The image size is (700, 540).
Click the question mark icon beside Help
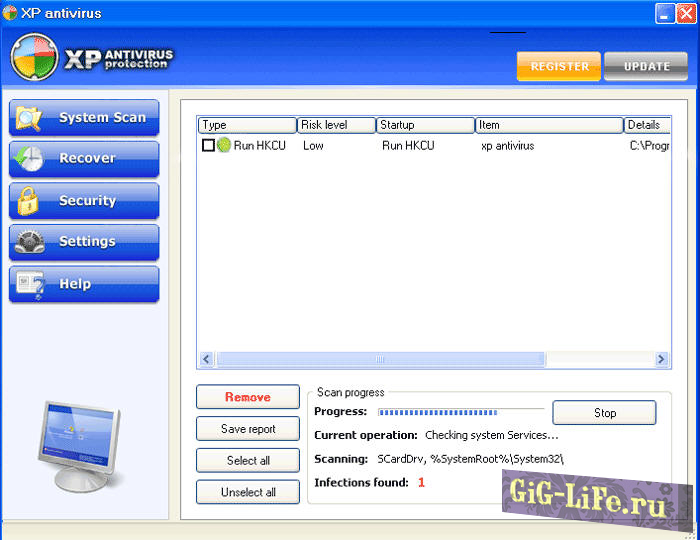(30, 284)
